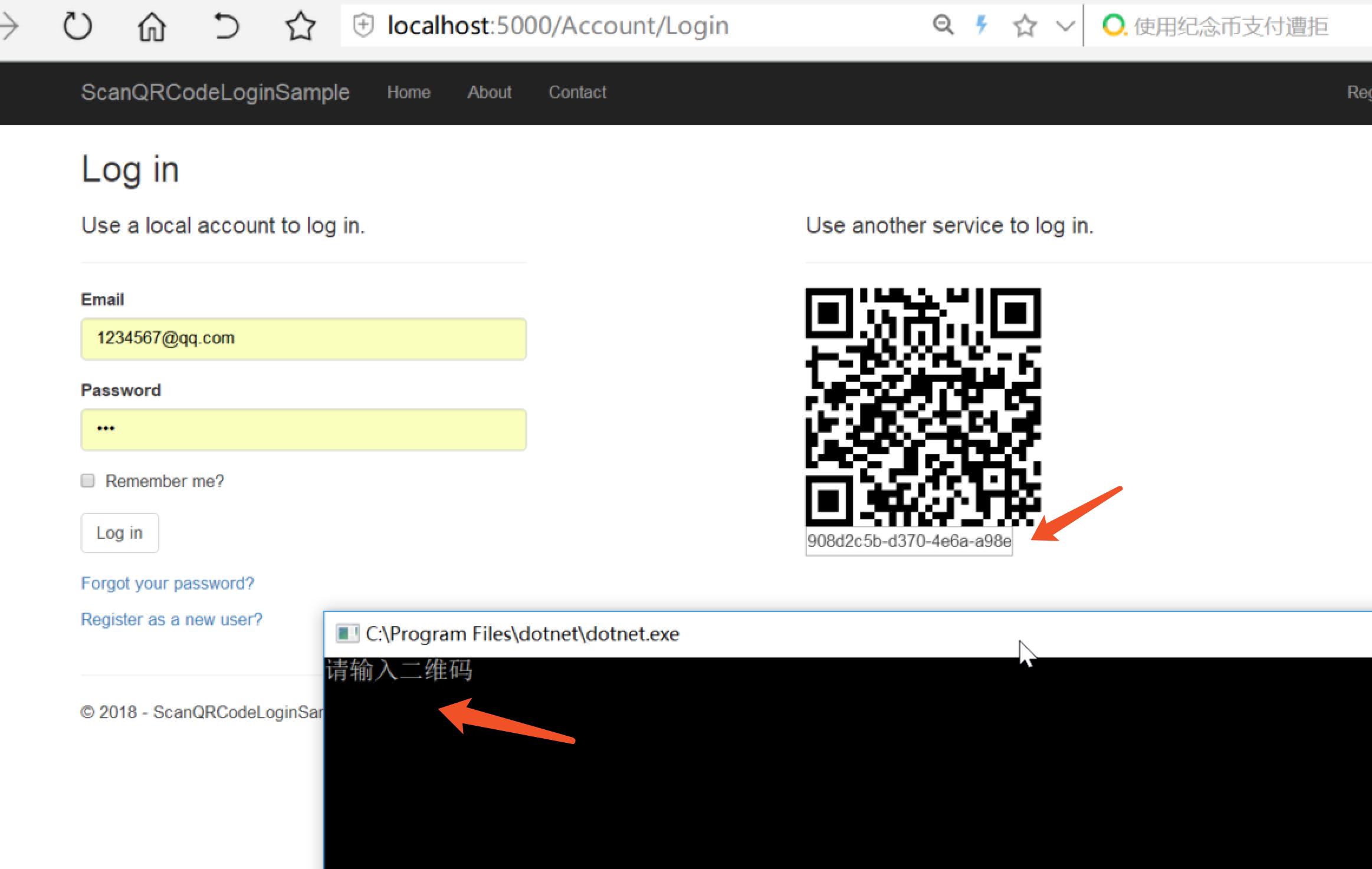Bookmark page with address bar star icon
This screenshot has height=869, width=1372.
pyautogui.click(x=1025, y=26)
